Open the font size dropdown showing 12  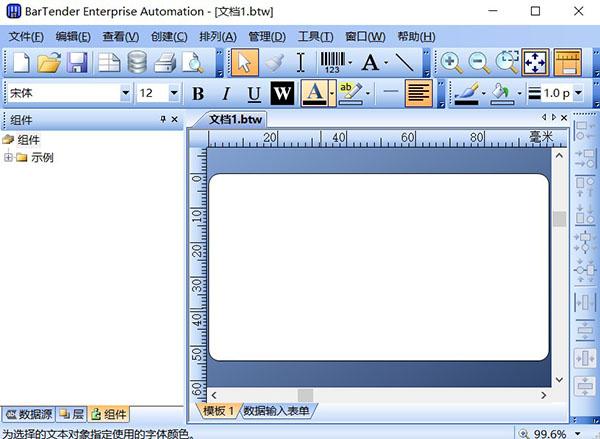click(174, 93)
